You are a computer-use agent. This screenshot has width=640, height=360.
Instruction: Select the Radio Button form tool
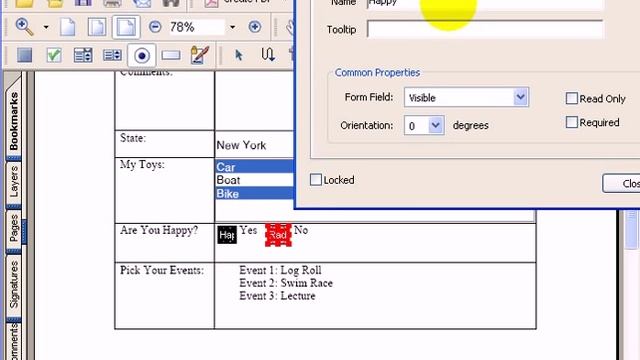pyautogui.click(x=142, y=55)
